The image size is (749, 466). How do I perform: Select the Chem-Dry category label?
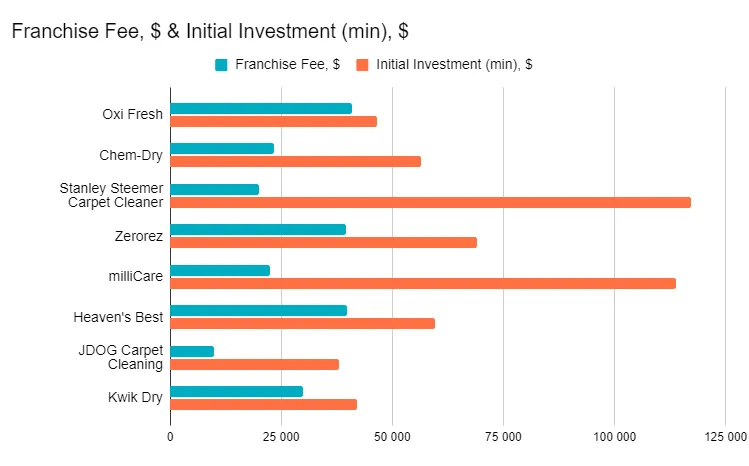click(131, 155)
